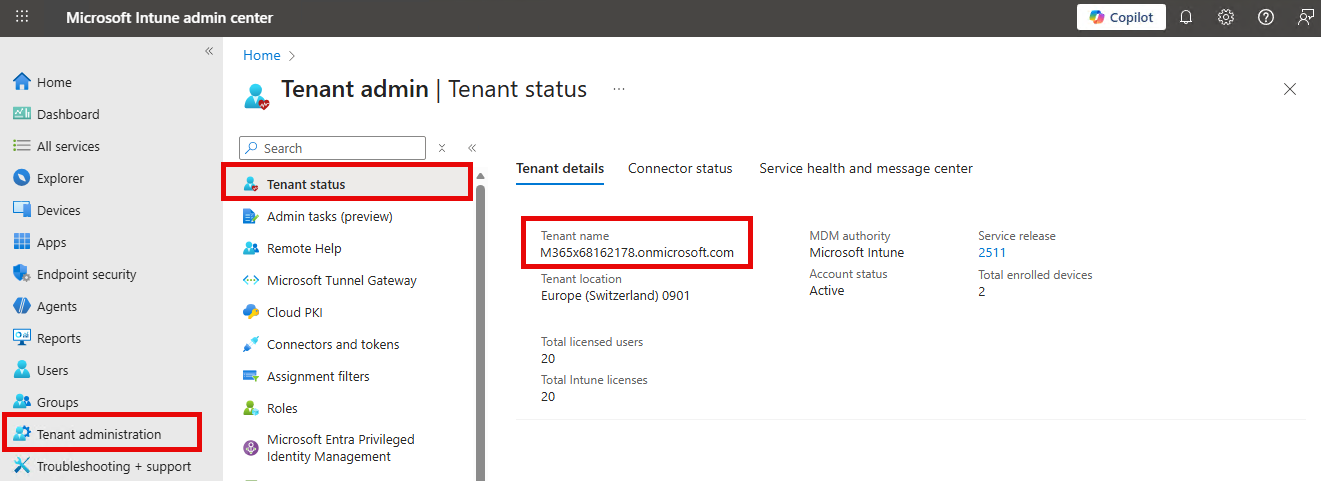Click the Europe (Switzerland) 0901 location text

coord(615,295)
